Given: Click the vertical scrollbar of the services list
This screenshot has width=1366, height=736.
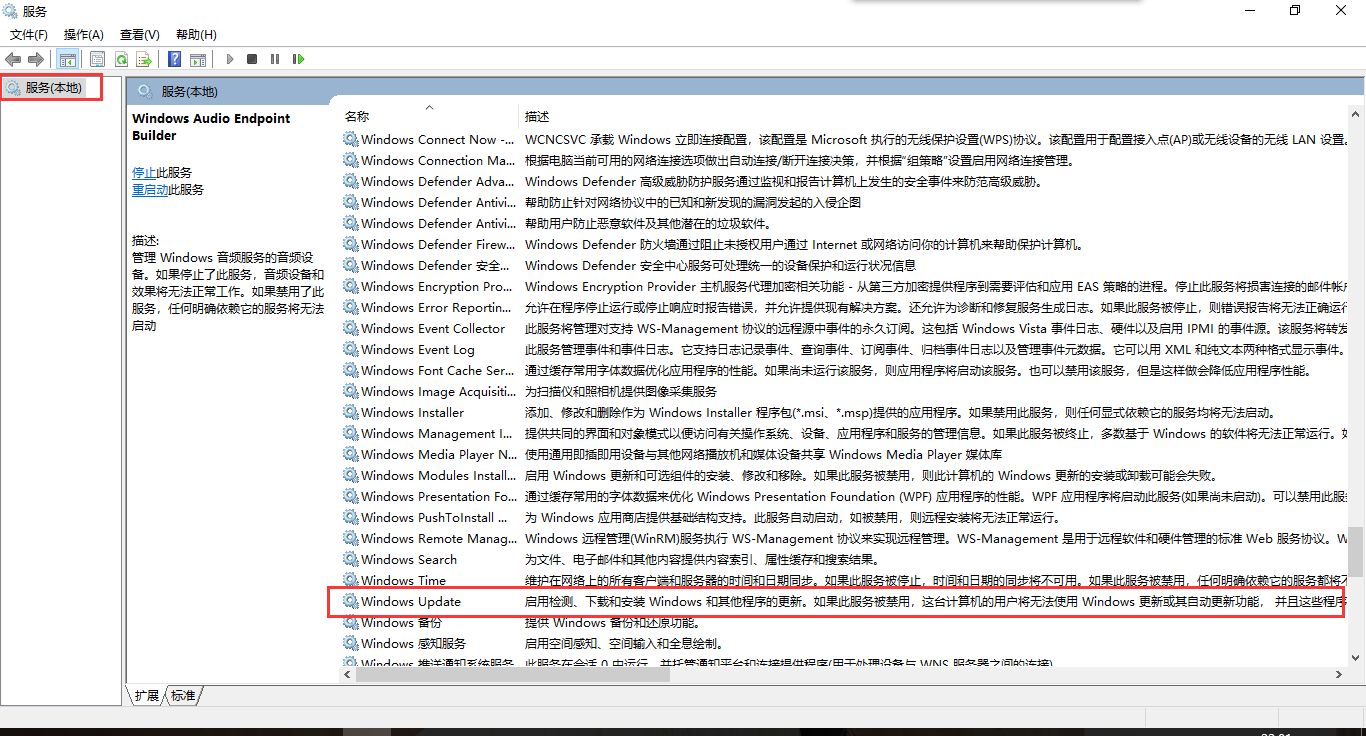Looking at the screenshot, I should 1357,550.
